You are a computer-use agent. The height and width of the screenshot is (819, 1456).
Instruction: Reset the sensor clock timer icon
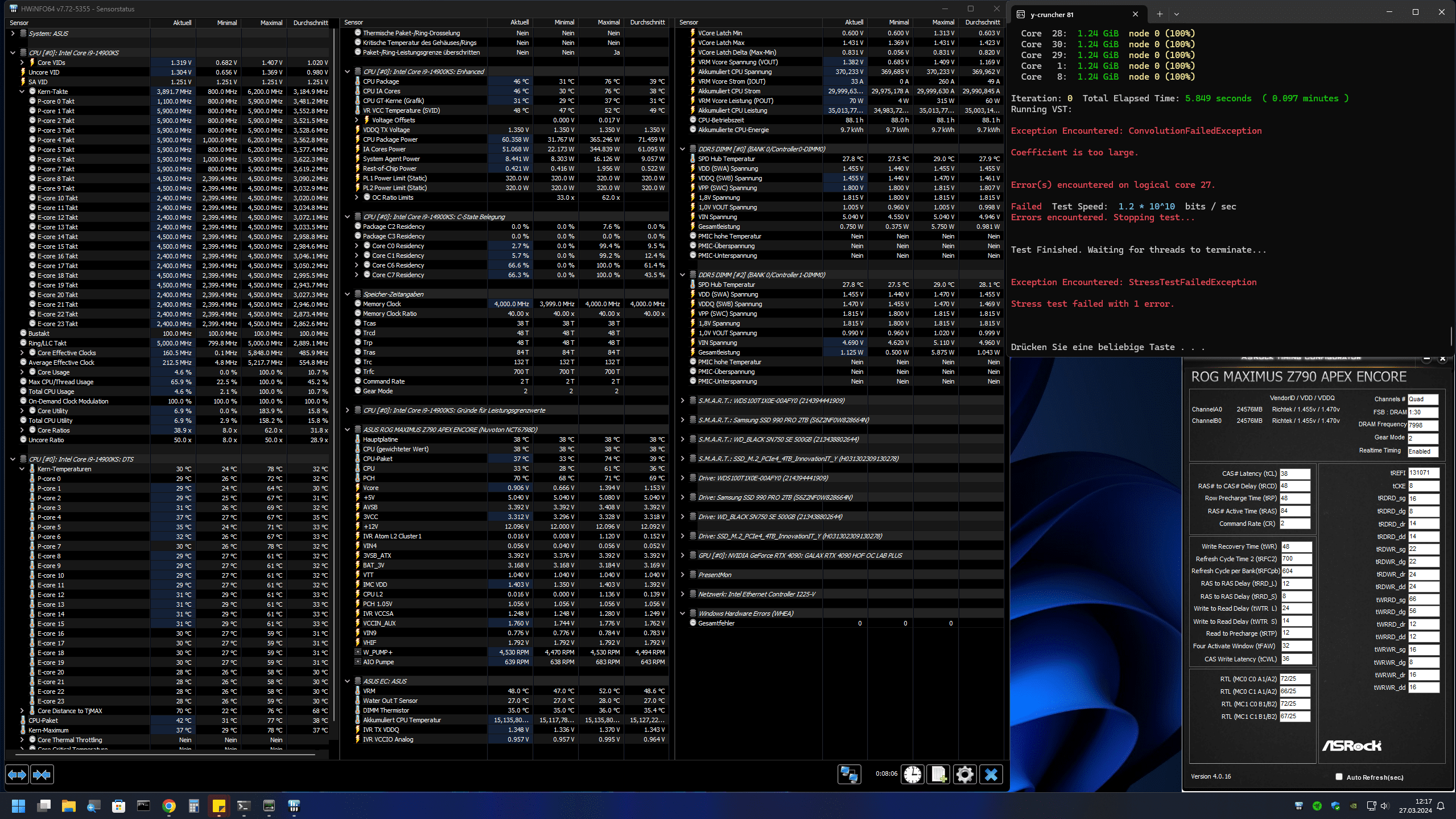pos(913,775)
